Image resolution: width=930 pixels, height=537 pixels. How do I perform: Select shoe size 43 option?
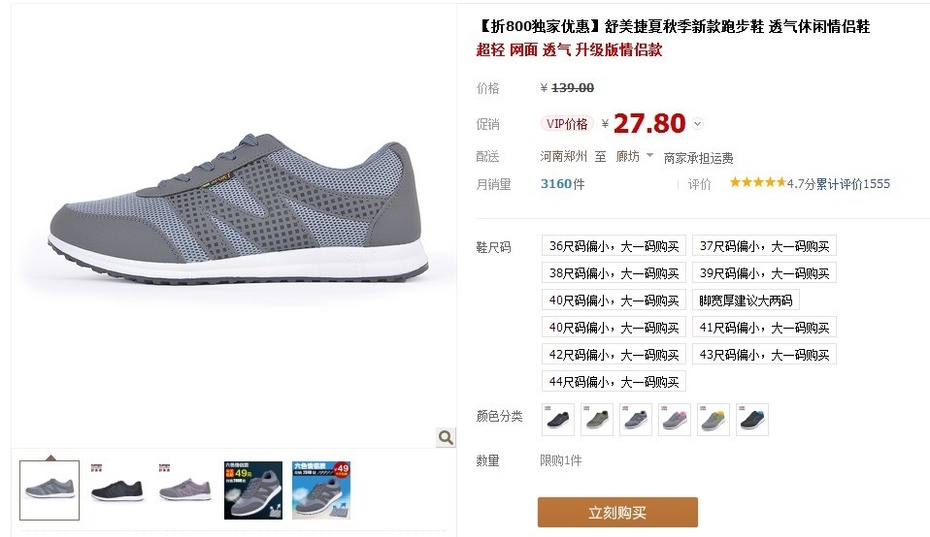764,354
